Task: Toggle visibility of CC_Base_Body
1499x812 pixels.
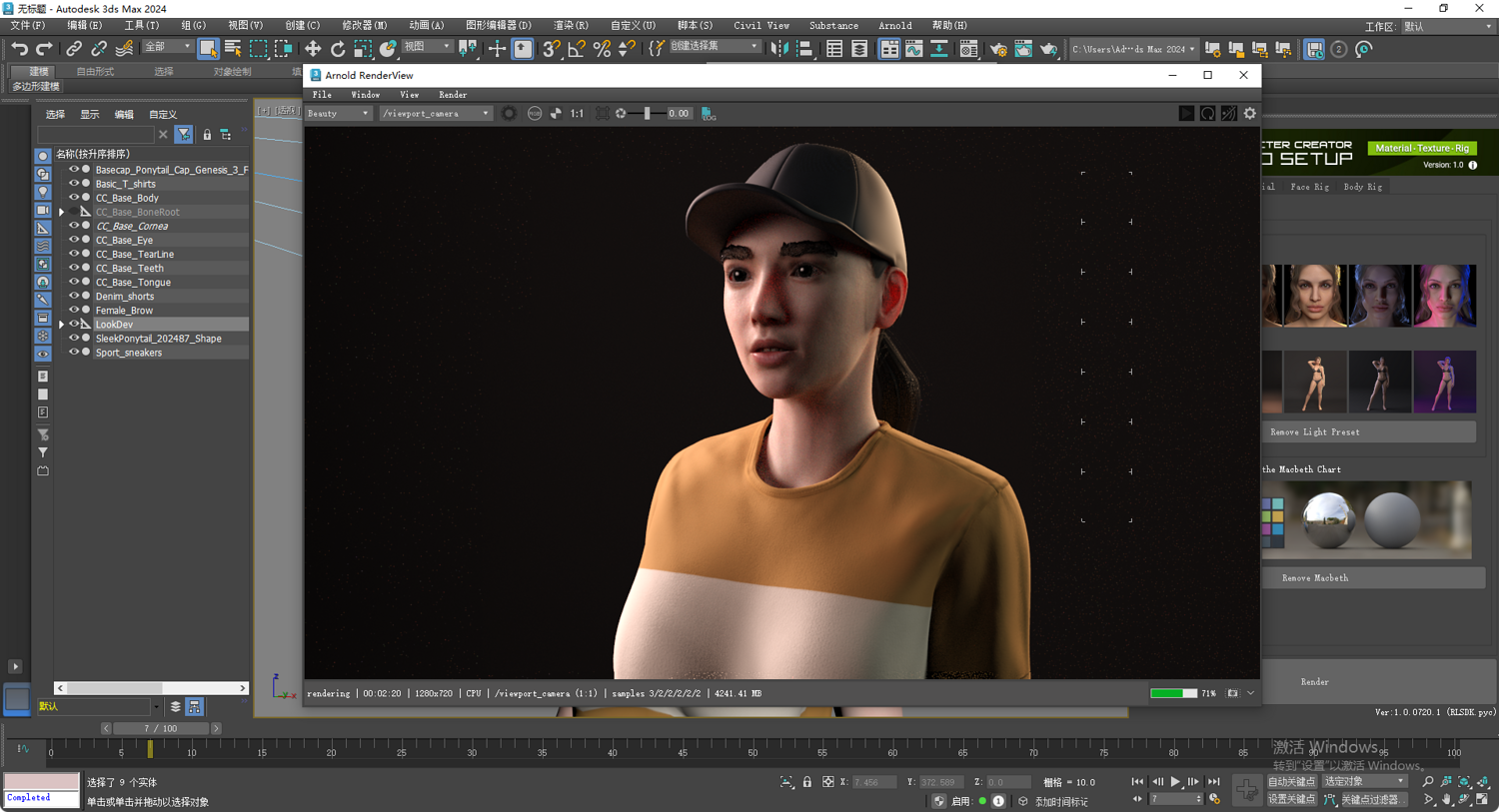Action: pos(73,198)
